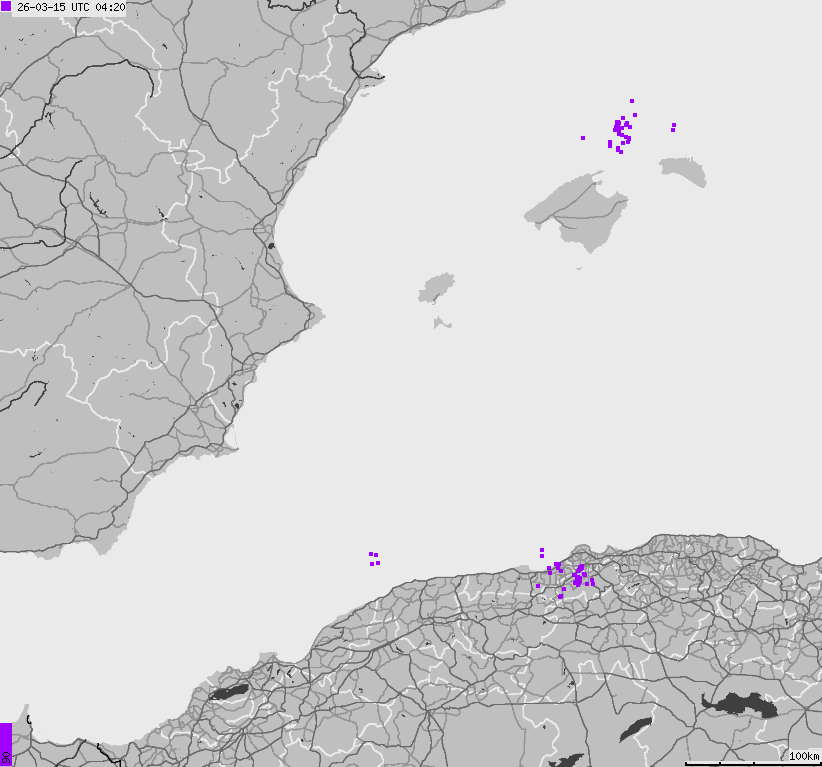Click the purple lightning strike cluster near Menorca
The width and height of the screenshot is (822, 767).
(620, 128)
